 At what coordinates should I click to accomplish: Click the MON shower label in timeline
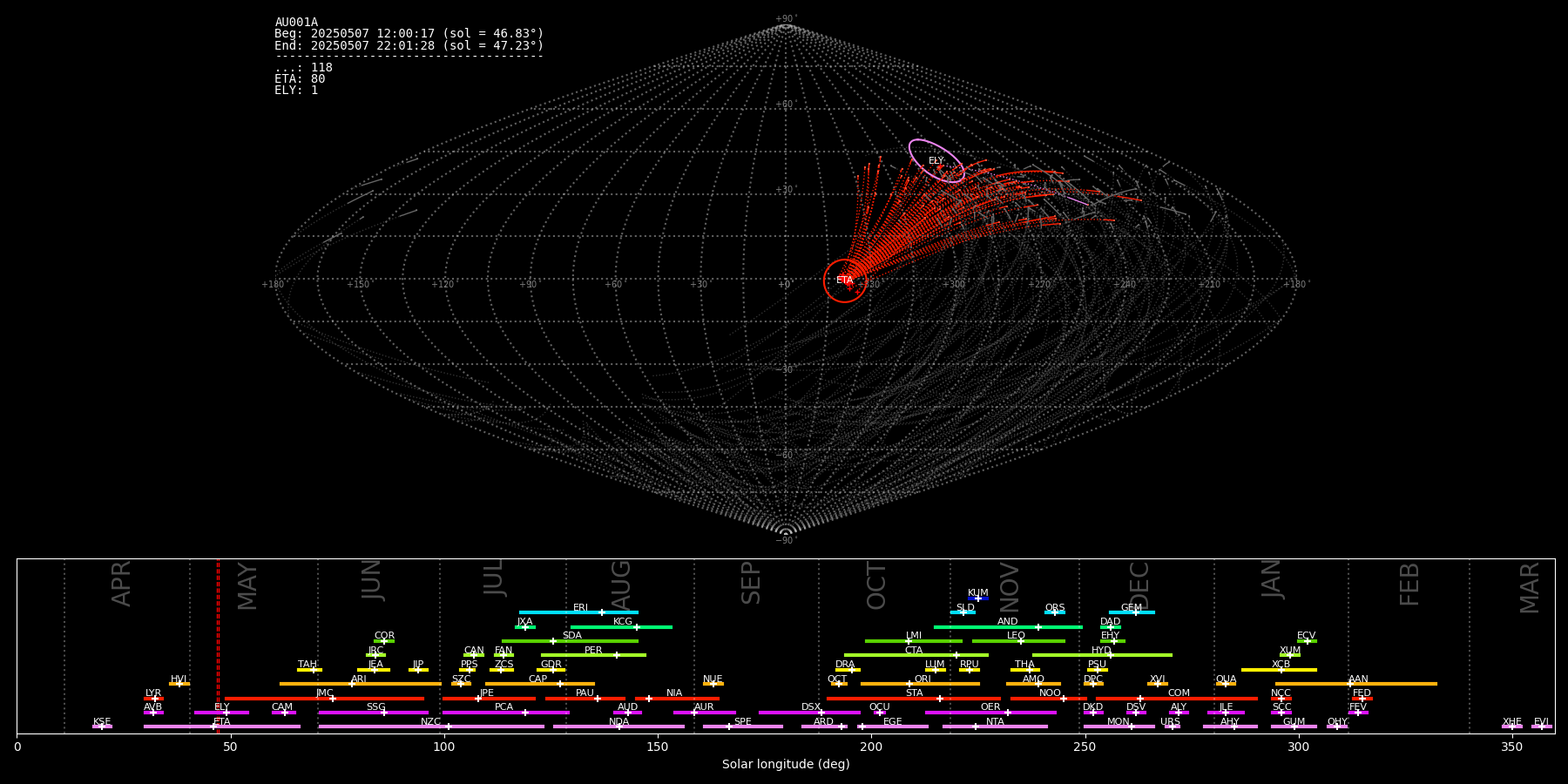point(1119,722)
